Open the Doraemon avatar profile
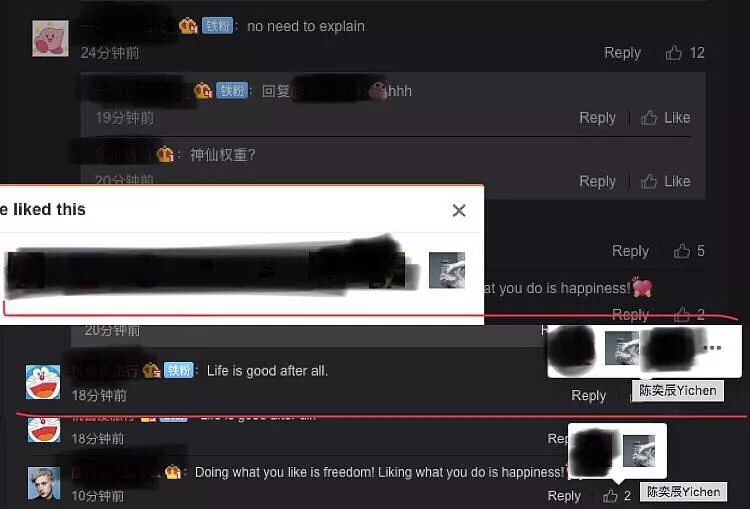Screen dimensions: 750x509 (43, 382)
